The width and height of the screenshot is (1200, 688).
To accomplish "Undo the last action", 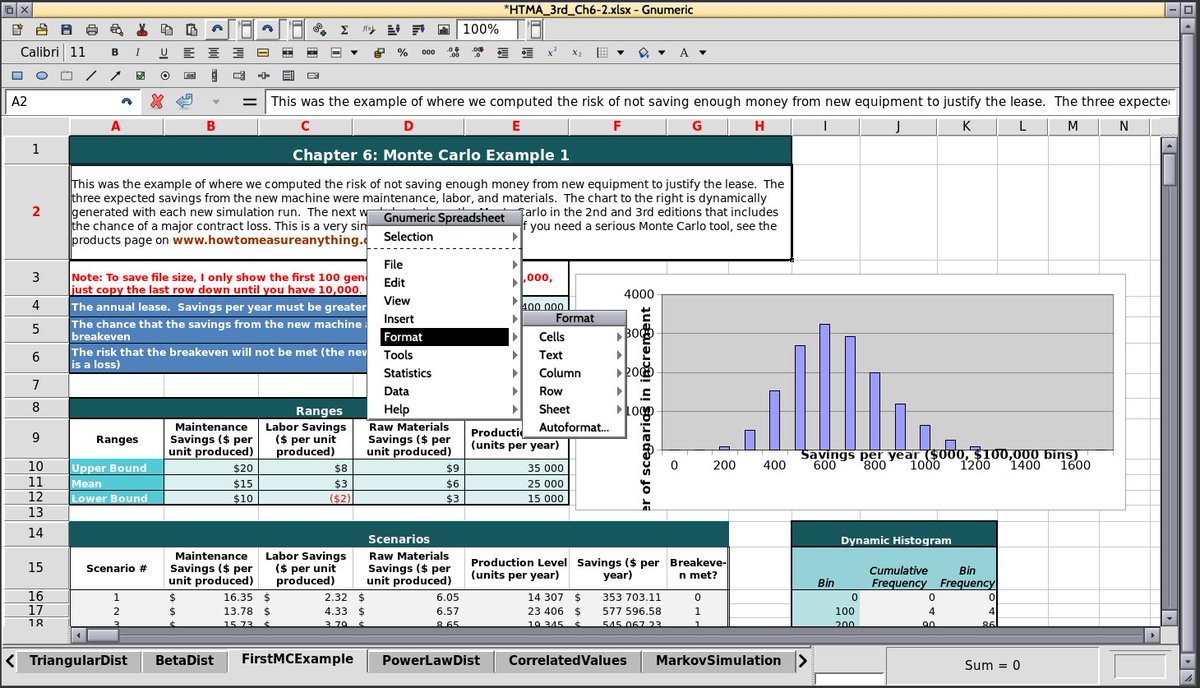I will pyautogui.click(x=217, y=29).
